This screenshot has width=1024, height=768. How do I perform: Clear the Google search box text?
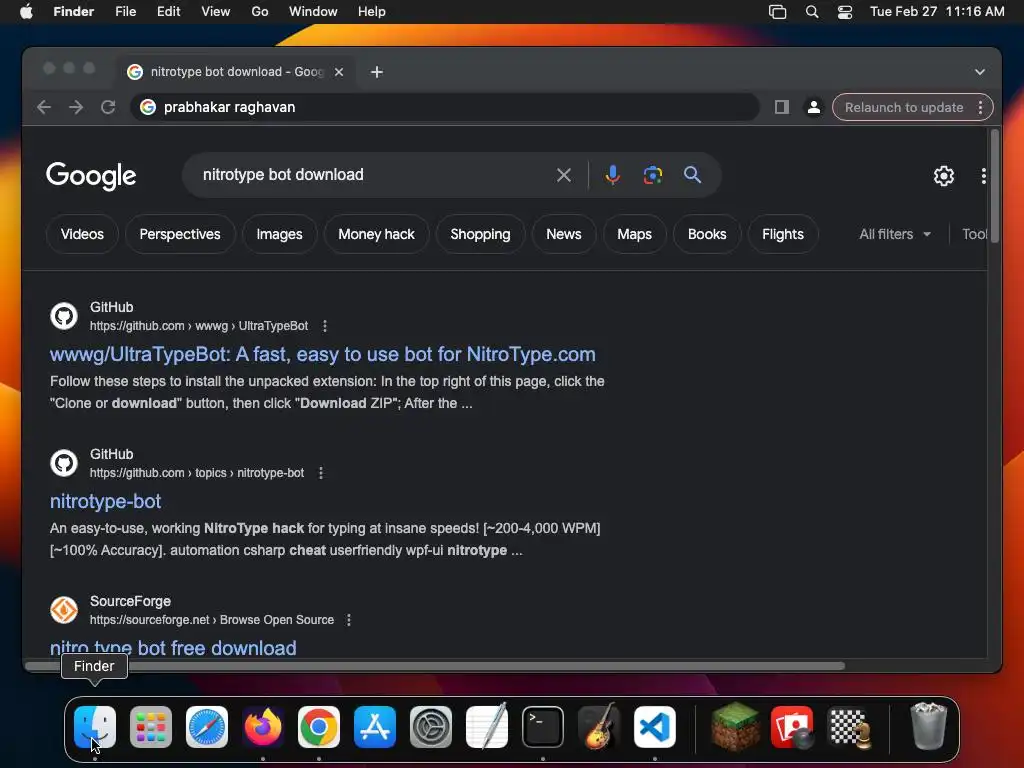click(x=564, y=175)
